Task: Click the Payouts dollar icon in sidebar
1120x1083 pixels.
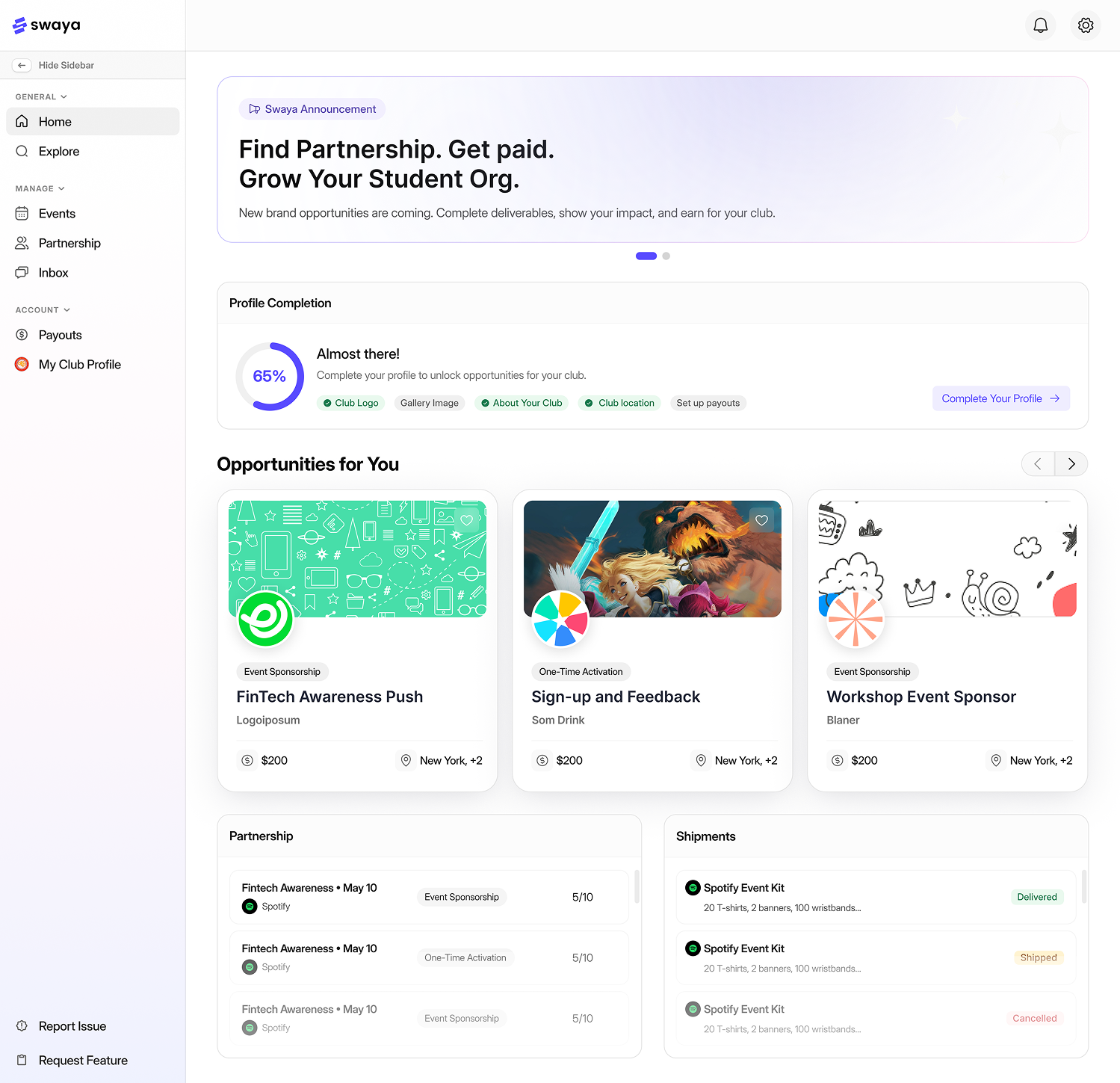Action: 22,335
